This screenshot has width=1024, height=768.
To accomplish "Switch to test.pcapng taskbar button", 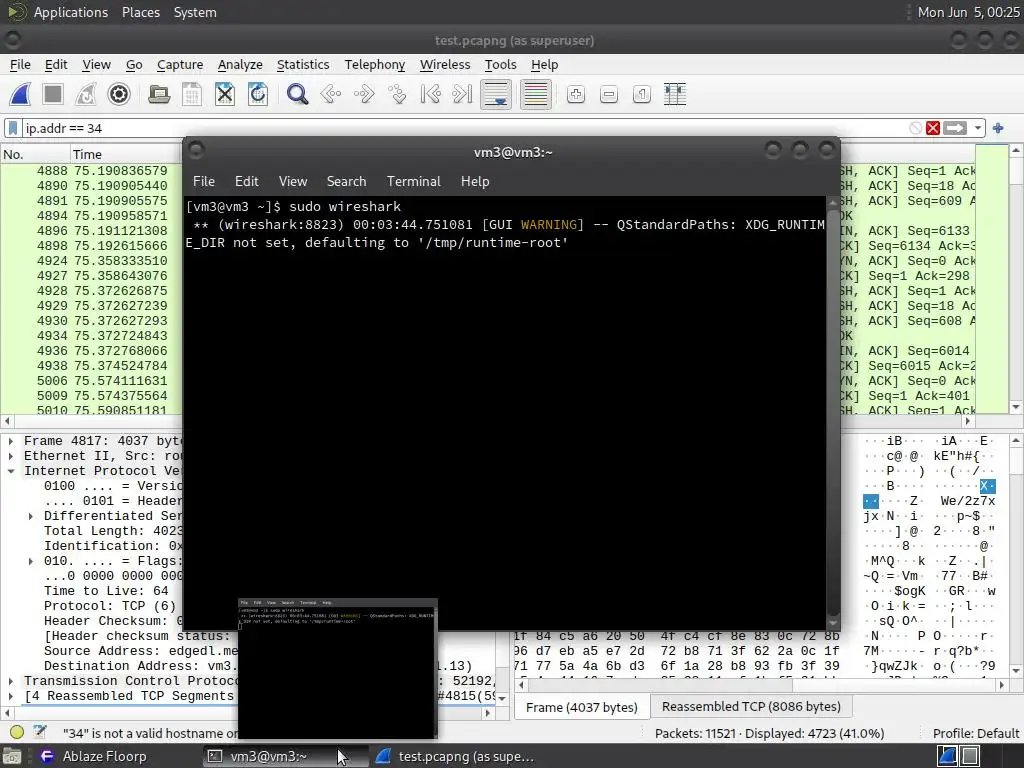I will coord(455,756).
